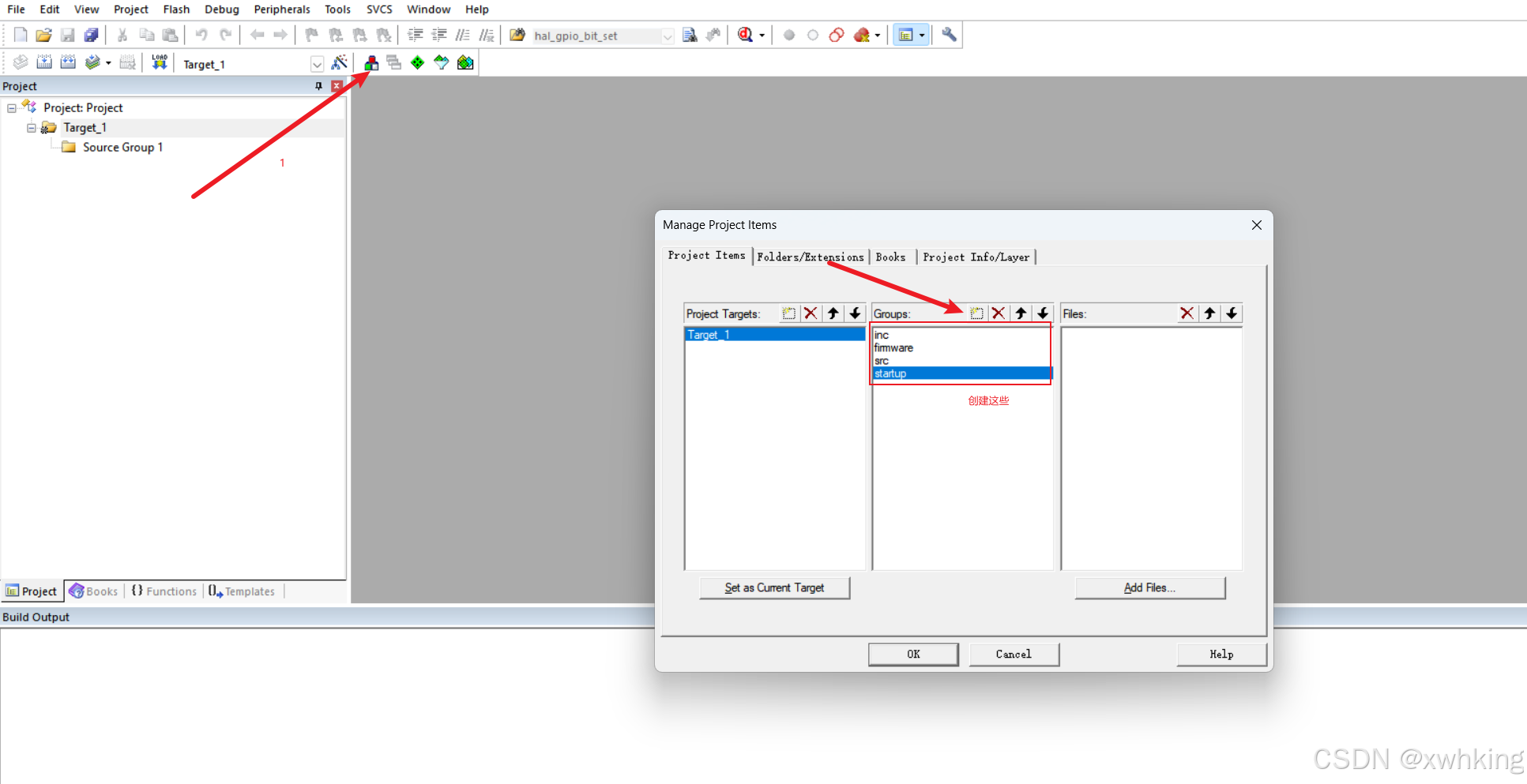The height and width of the screenshot is (784, 1527).
Task: Toggle the window layout button
Action: [x=906, y=35]
